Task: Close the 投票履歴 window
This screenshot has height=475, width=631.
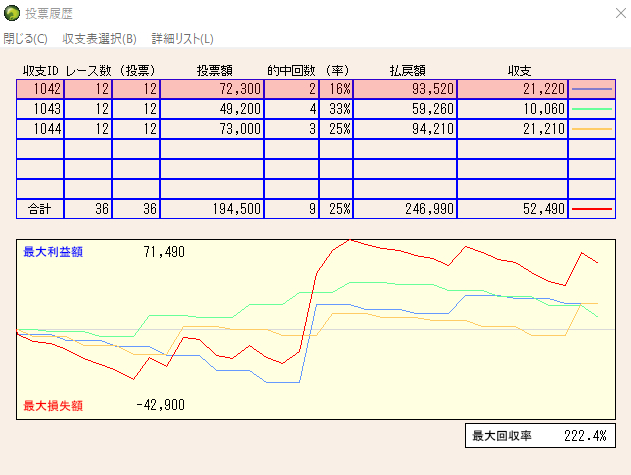Action: [621, 13]
